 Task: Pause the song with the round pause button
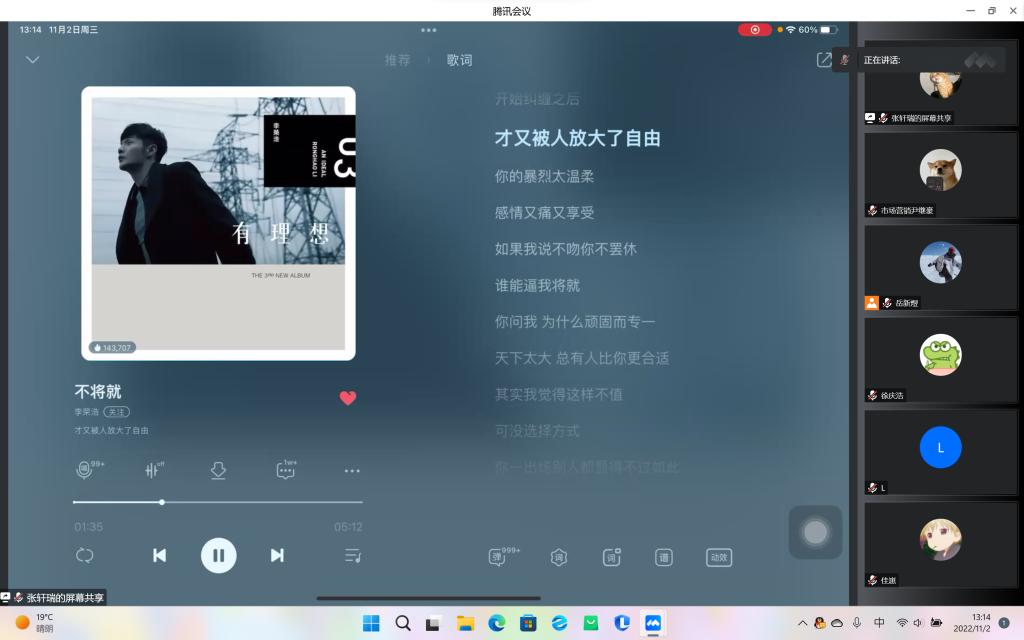click(x=219, y=555)
